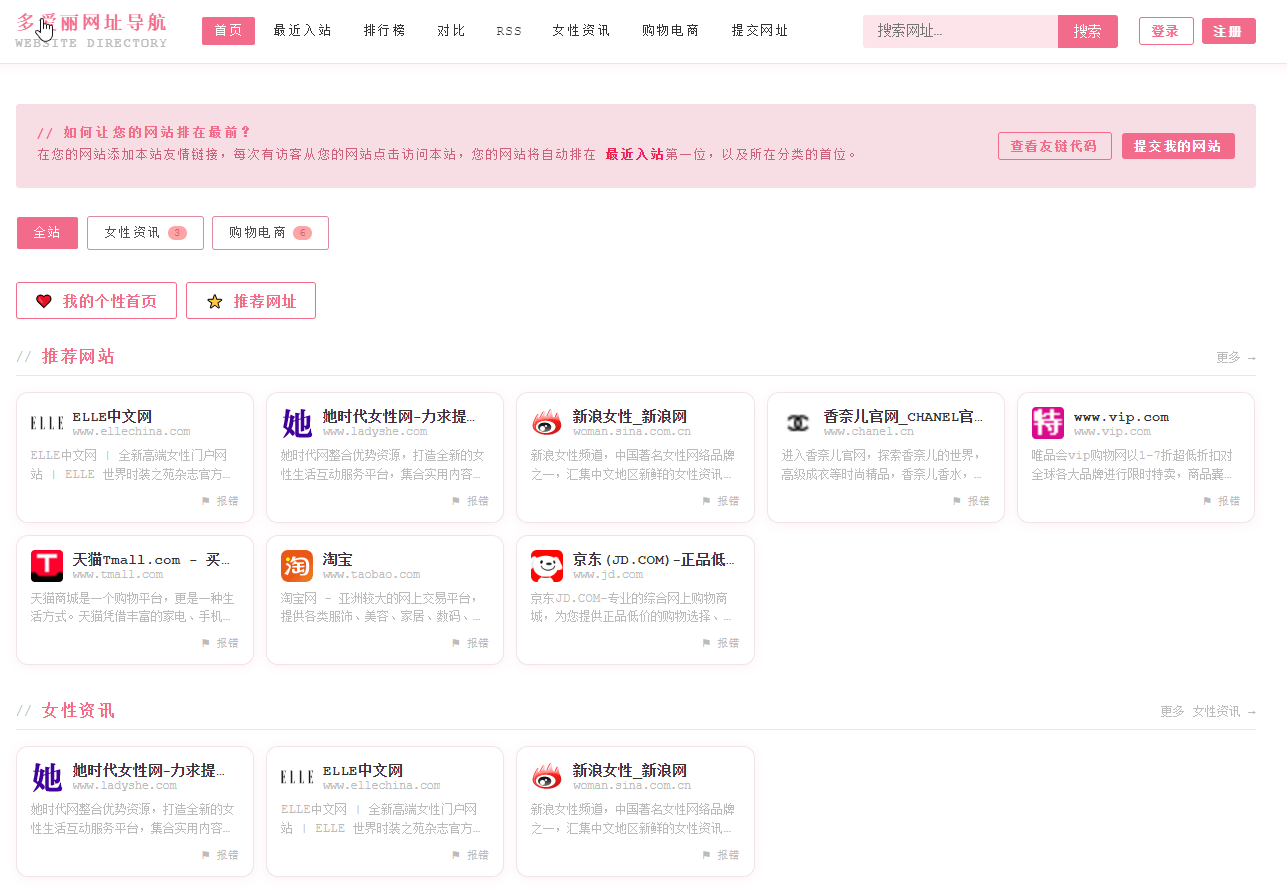Report error flag on www.vip.com card

(1221, 501)
